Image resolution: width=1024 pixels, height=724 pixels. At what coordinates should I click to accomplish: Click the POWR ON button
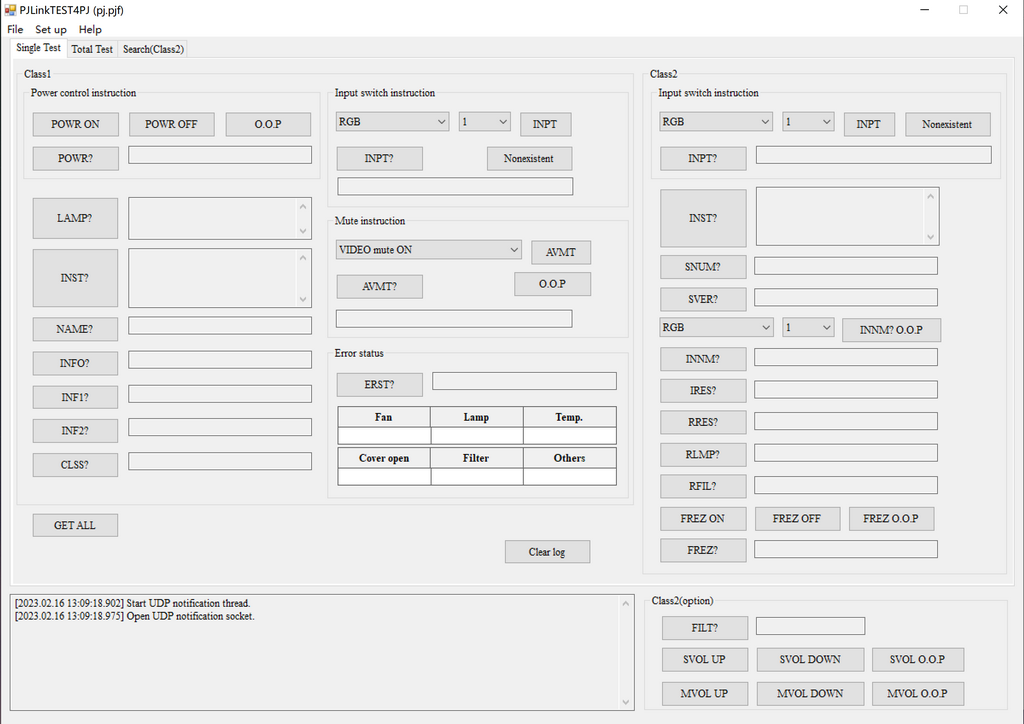(x=76, y=124)
